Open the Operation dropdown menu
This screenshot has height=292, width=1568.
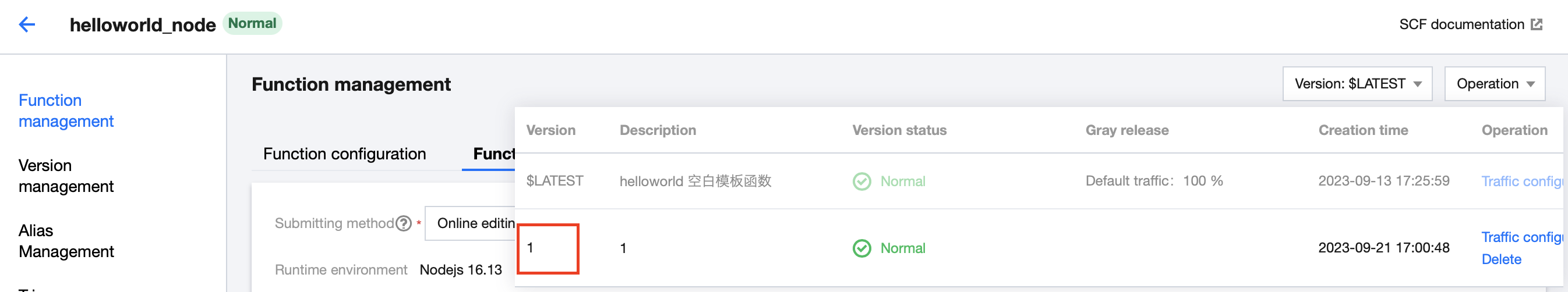coord(1495,84)
